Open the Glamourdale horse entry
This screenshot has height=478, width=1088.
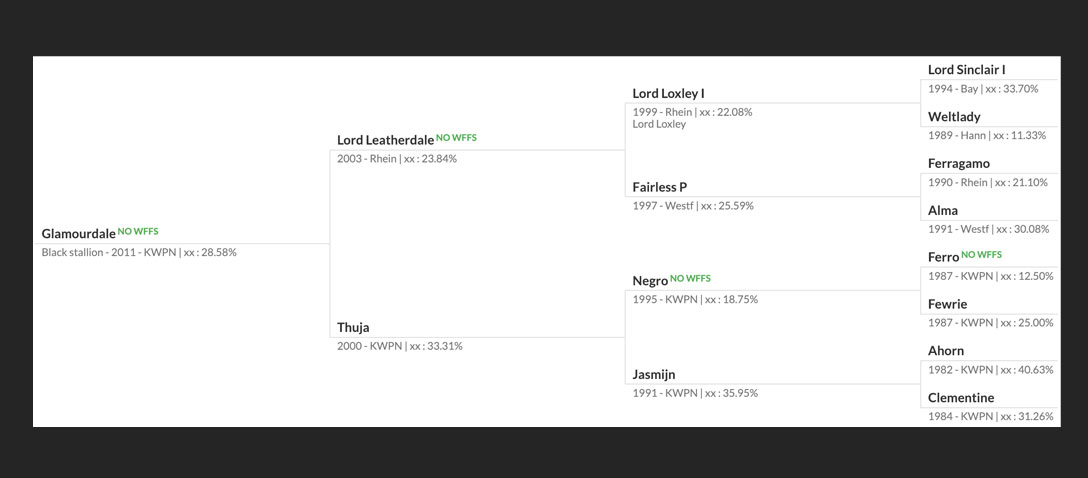(78, 234)
